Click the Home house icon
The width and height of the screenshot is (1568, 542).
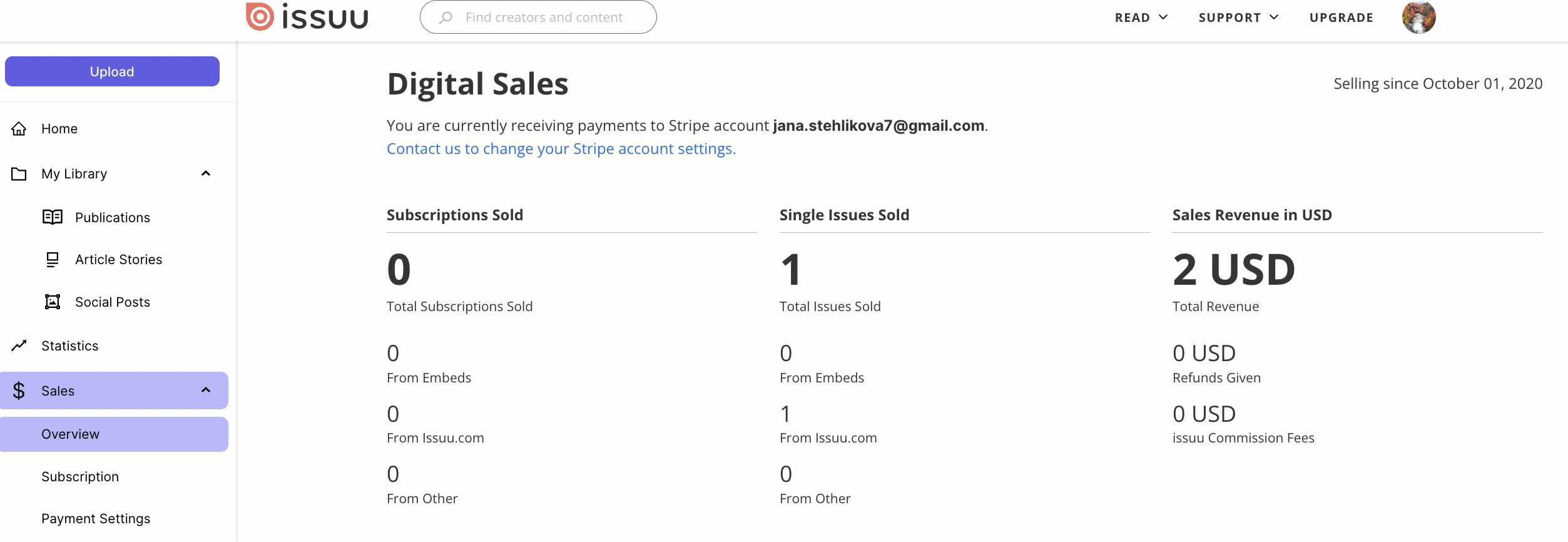click(x=19, y=129)
